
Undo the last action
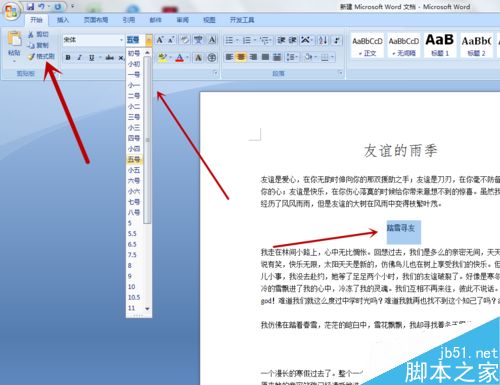click(41, 6)
